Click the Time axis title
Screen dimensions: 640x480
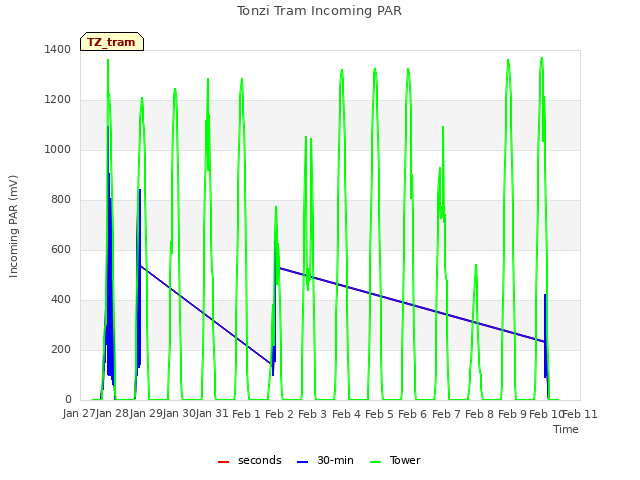[x=566, y=429]
